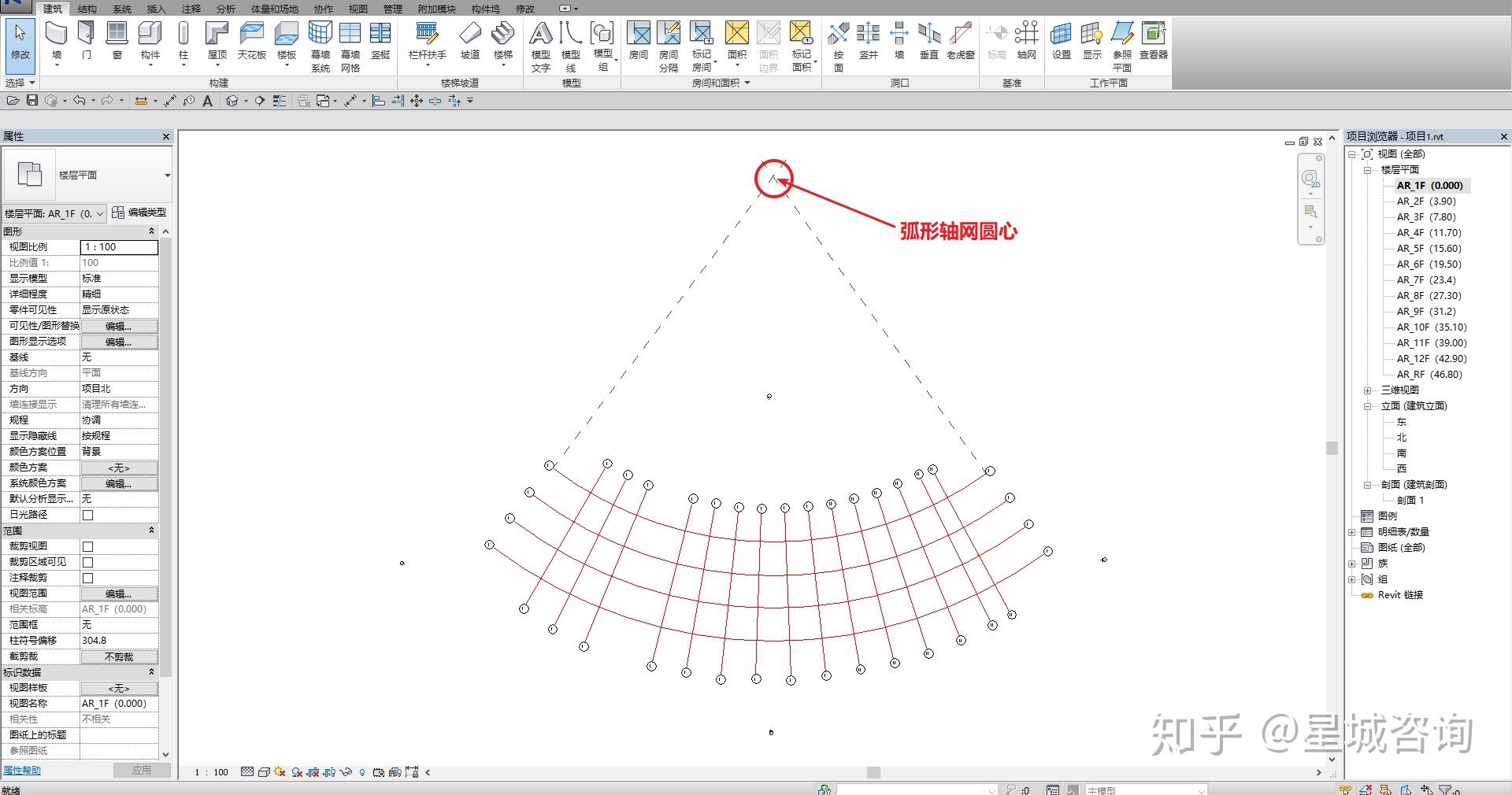This screenshot has width=1512, height=795.
Task: Collapse the 标识数据 properties section
Action: pyautogui.click(x=152, y=672)
